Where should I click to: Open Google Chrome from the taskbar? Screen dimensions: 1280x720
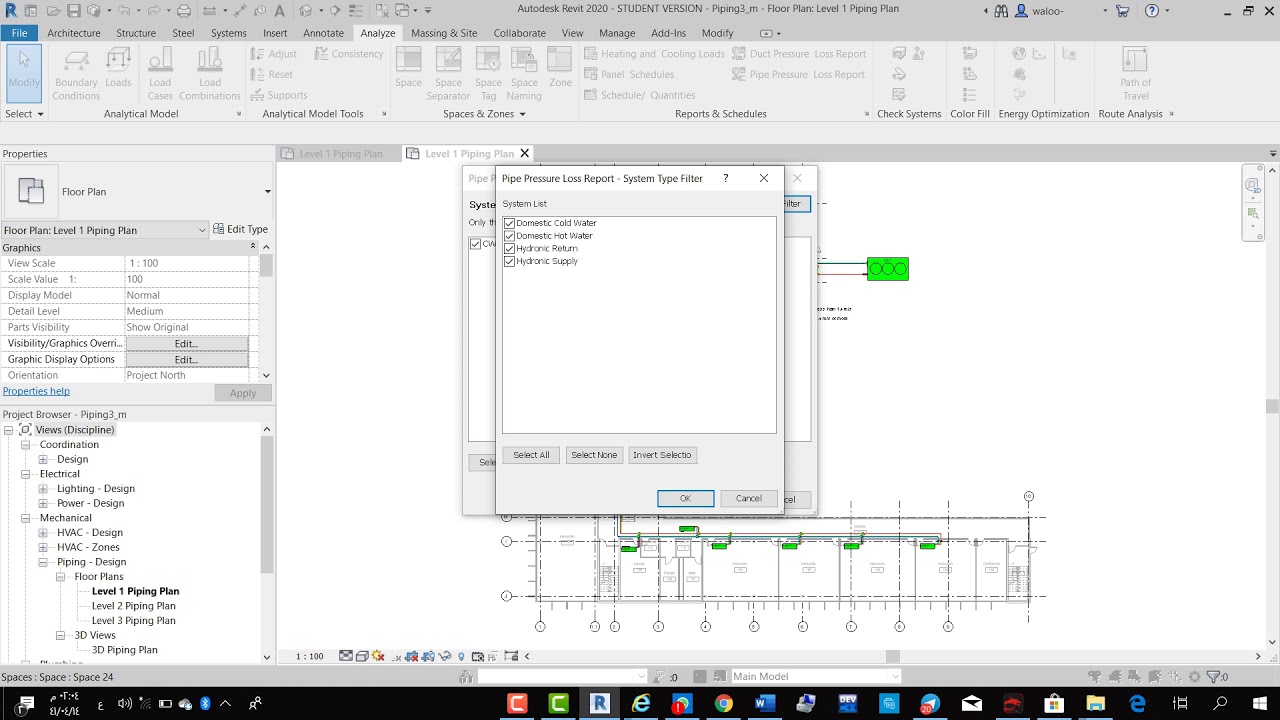click(x=723, y=704)
